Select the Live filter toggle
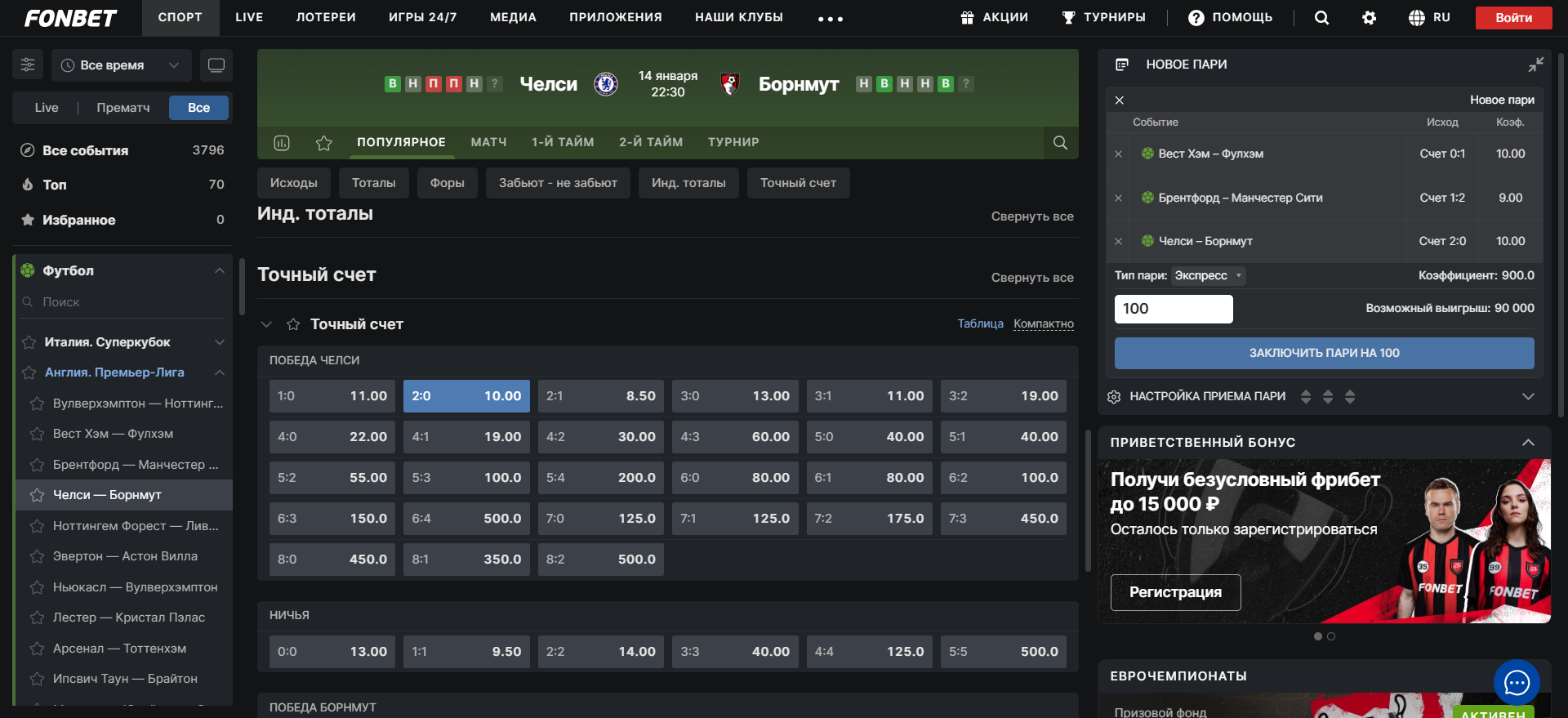 tap(47, 108)
